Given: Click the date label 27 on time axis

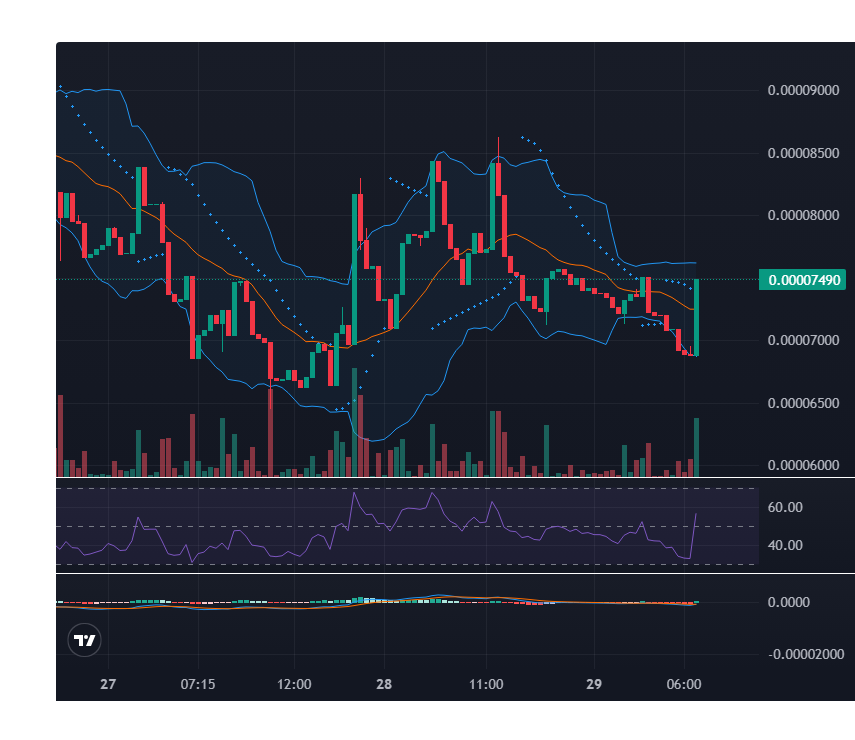Looking at the screenshot, I should pos(108,684).
